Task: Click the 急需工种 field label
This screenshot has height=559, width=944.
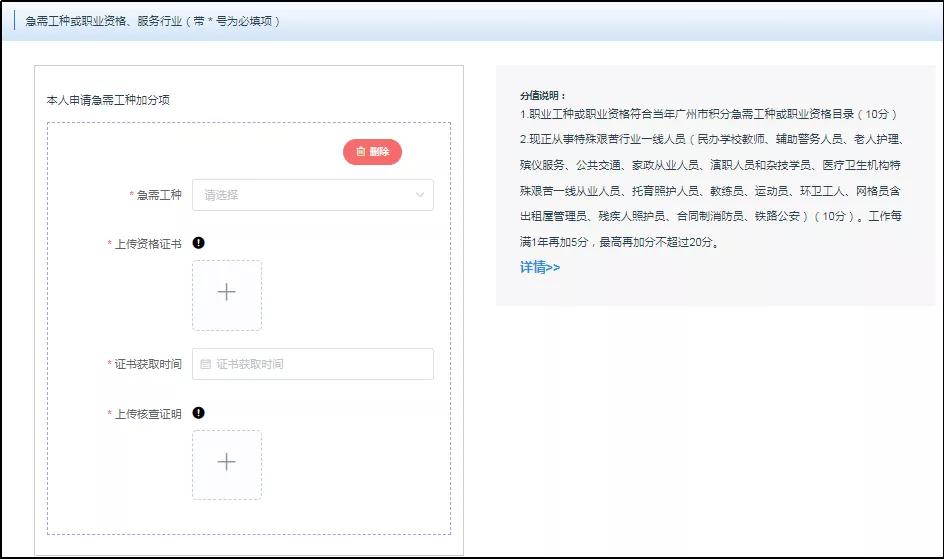Action: [159, 195]
